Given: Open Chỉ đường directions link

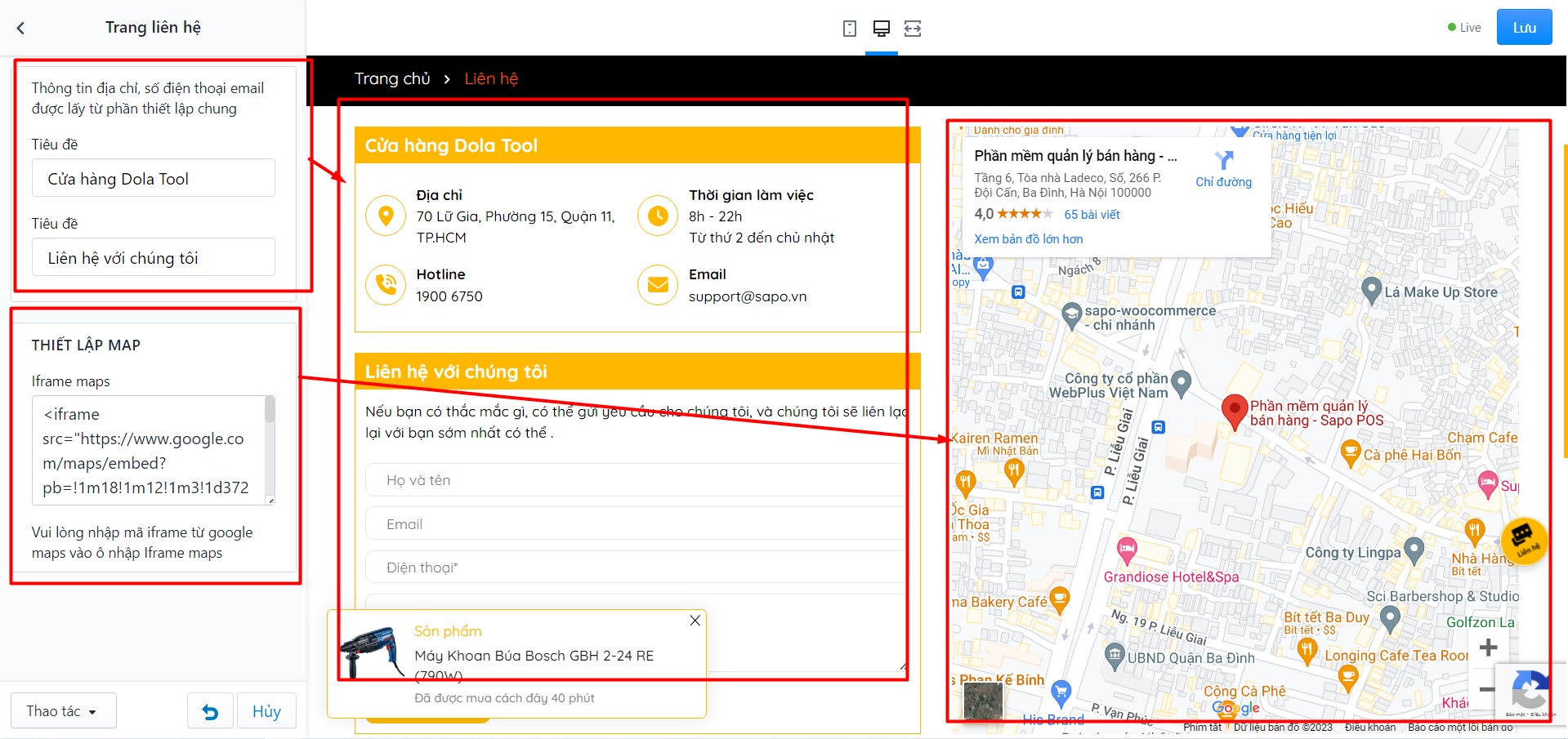Looking at the screenshot, I should (1223, 182).
